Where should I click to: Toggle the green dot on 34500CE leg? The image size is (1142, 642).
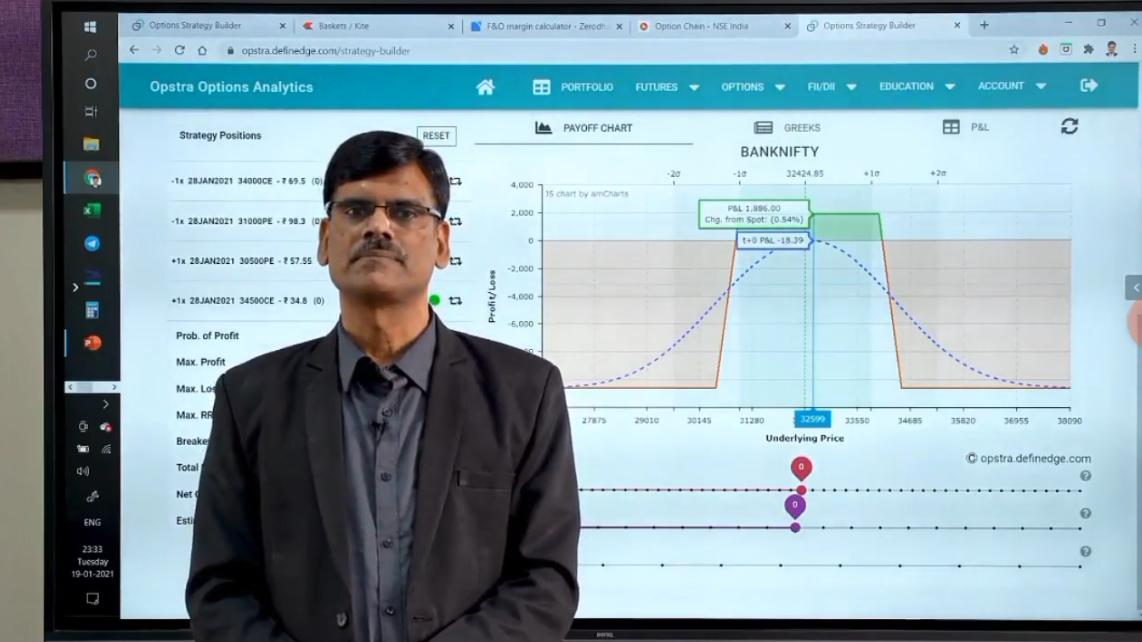pos(435,300)
